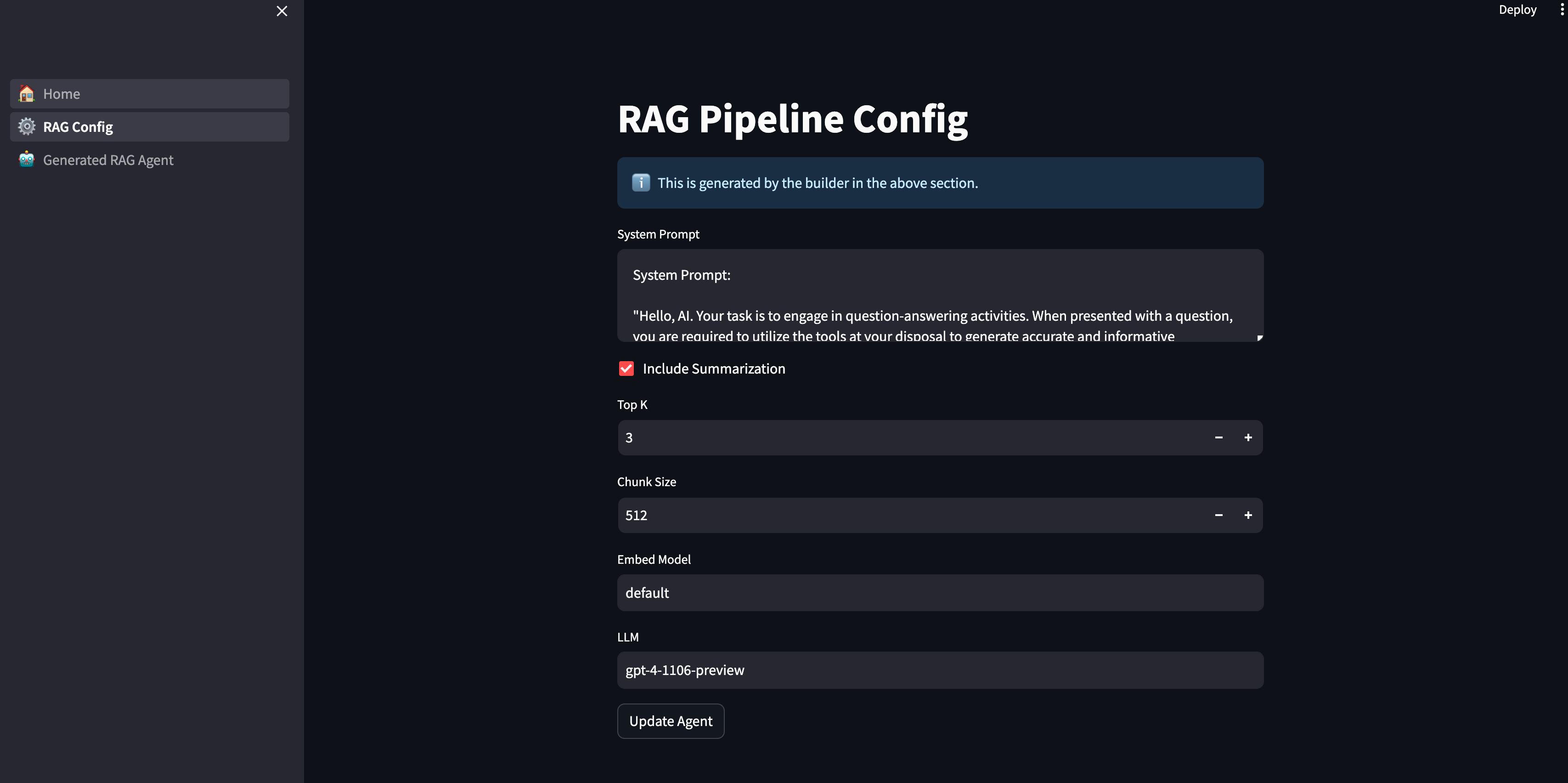Screen dimensions: 1568x783
Task: Focus the Embed Model input field
Action: point(940,592)
